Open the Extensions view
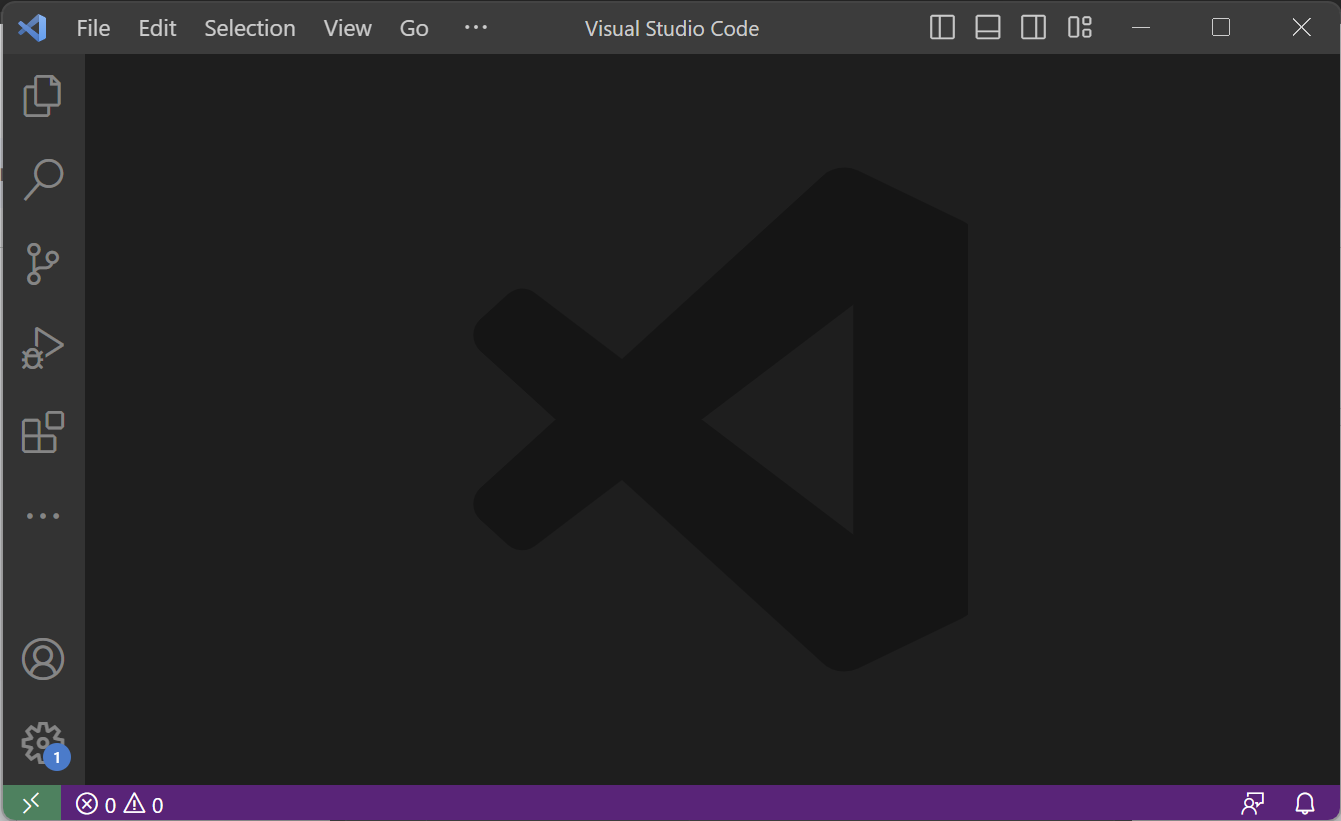This screenshot has width=1341, height=821. pyautogui.click(x=42, y=432)
